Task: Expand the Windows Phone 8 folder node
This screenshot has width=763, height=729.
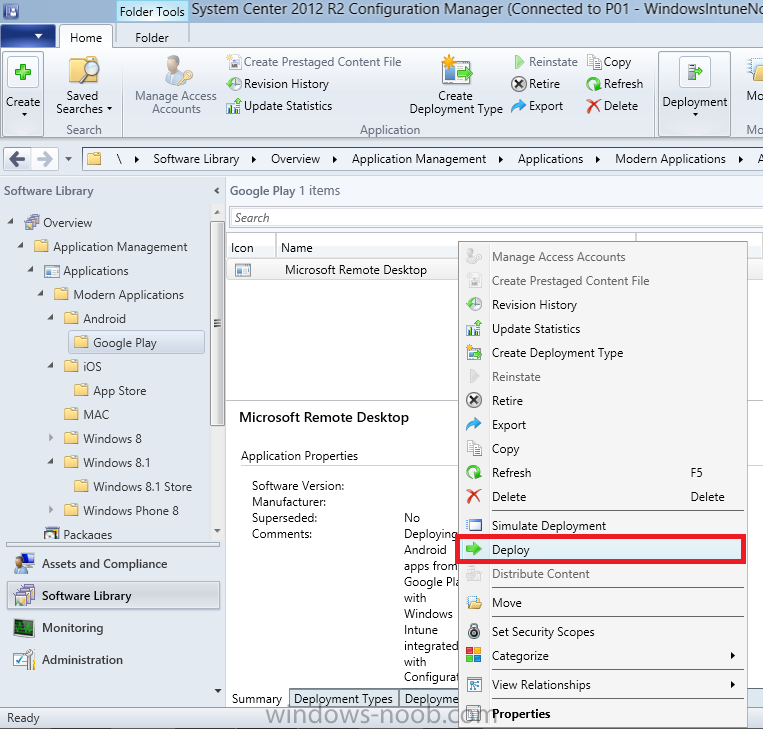Action: pos(51,510)
